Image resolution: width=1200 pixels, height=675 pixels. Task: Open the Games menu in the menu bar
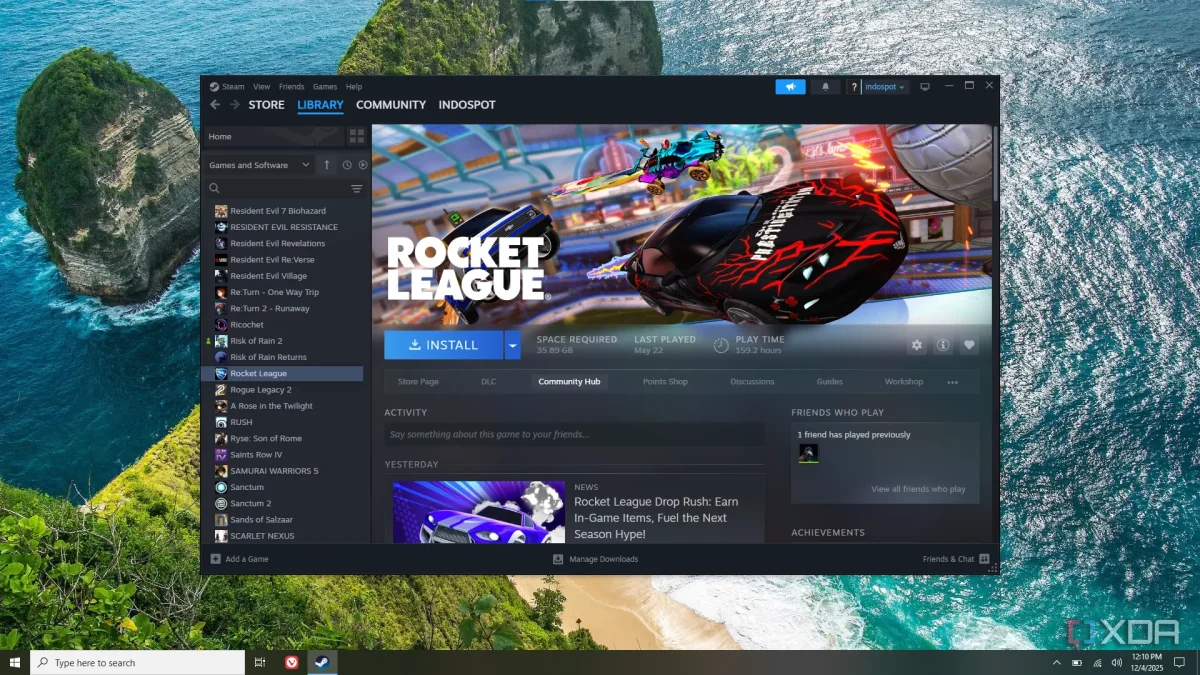tap(324, 86)
